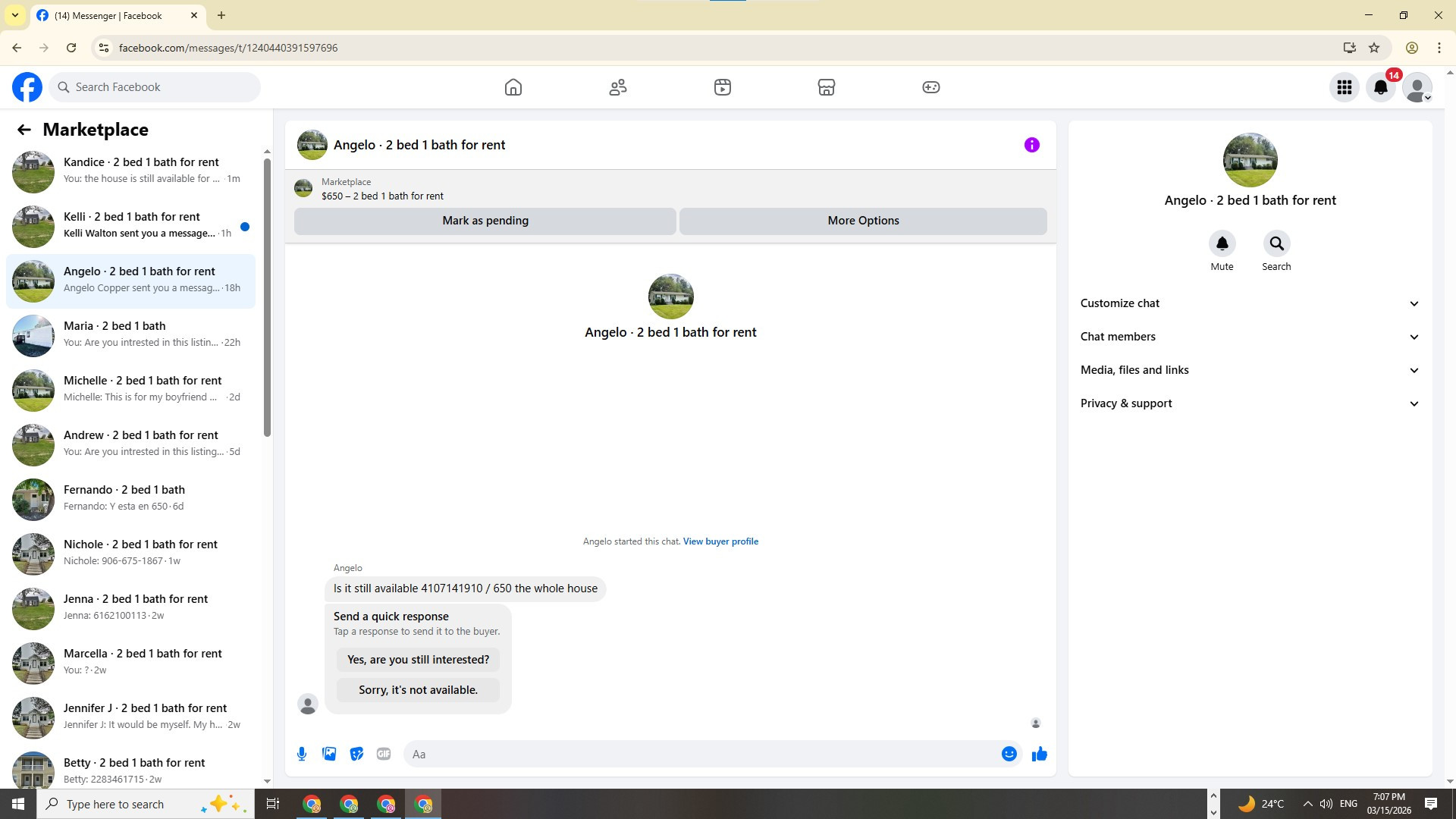Select the Messenger Facebook browser tab

pyautogui.click(x=118, y=15)
